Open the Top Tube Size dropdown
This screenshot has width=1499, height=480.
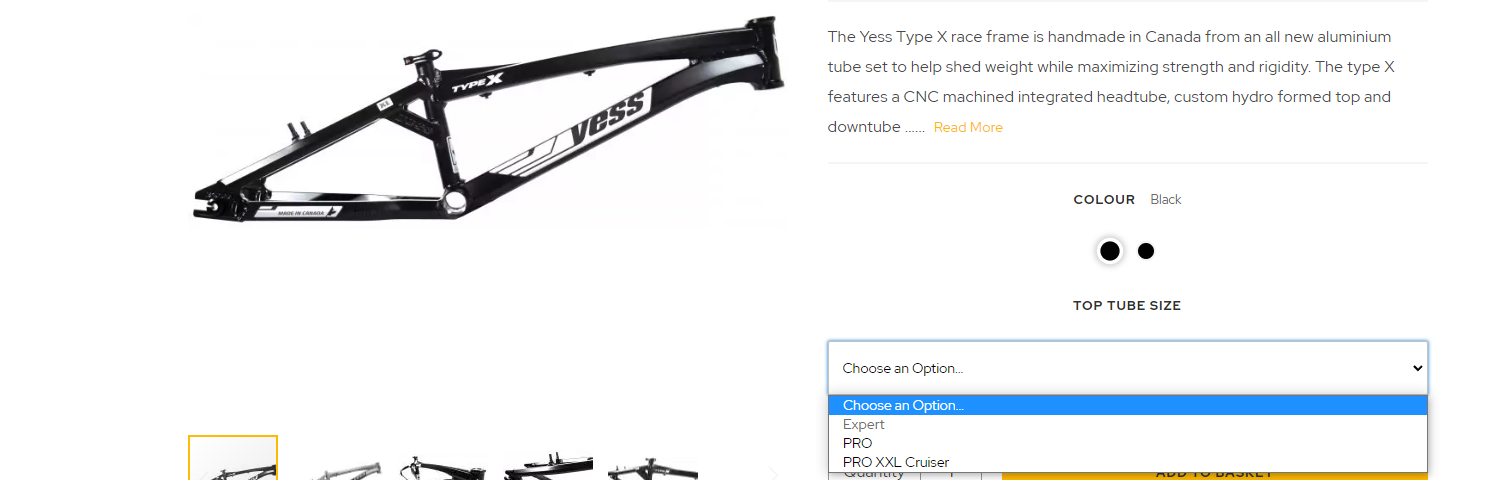pos(1127,368)
